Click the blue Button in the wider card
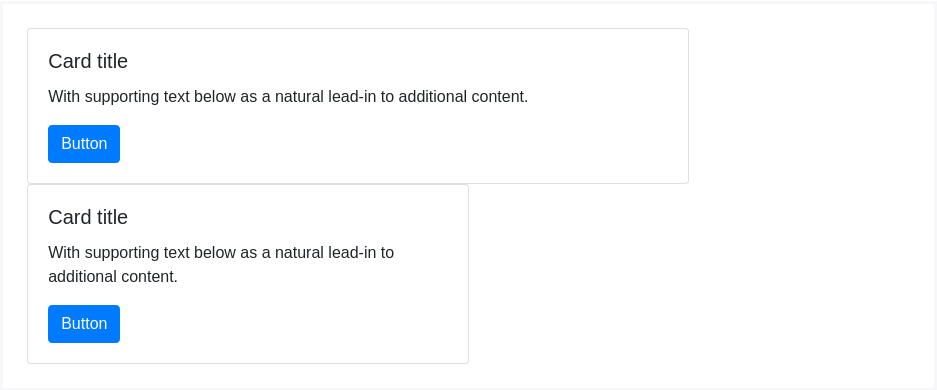The height and width of the screenshot is (390, 937). point(84,144)
